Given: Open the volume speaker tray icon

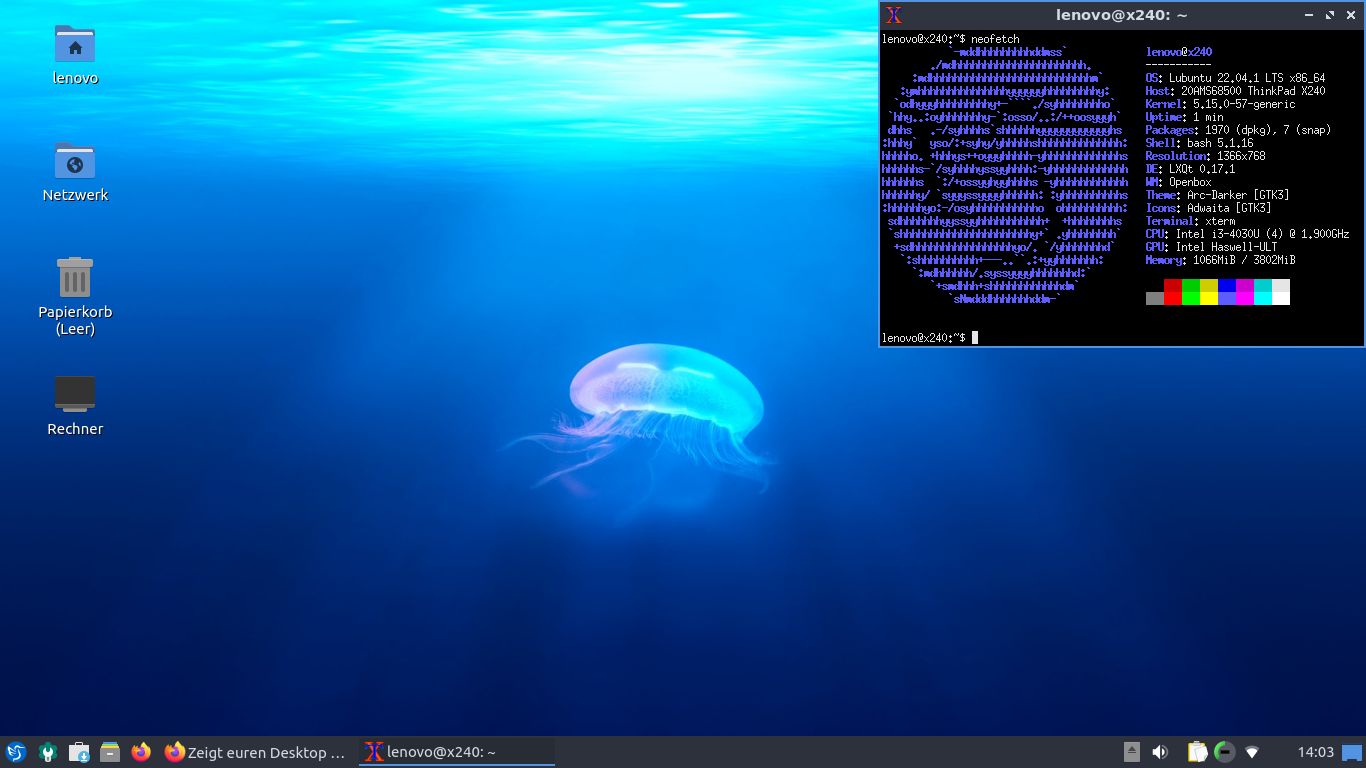Looking at the screenshot, I should pos(1160,752).
